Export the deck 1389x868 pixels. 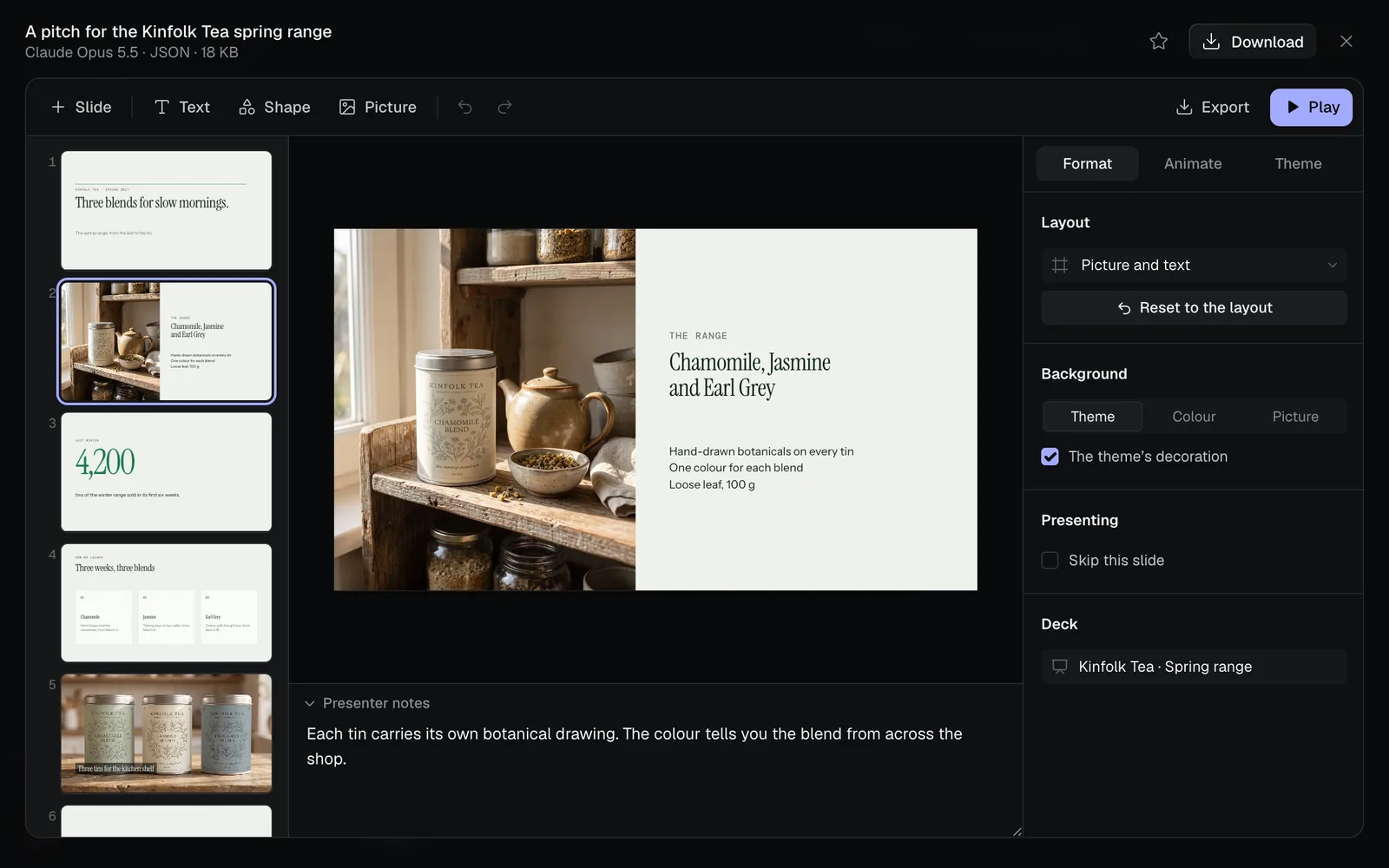coord(1213,107)
